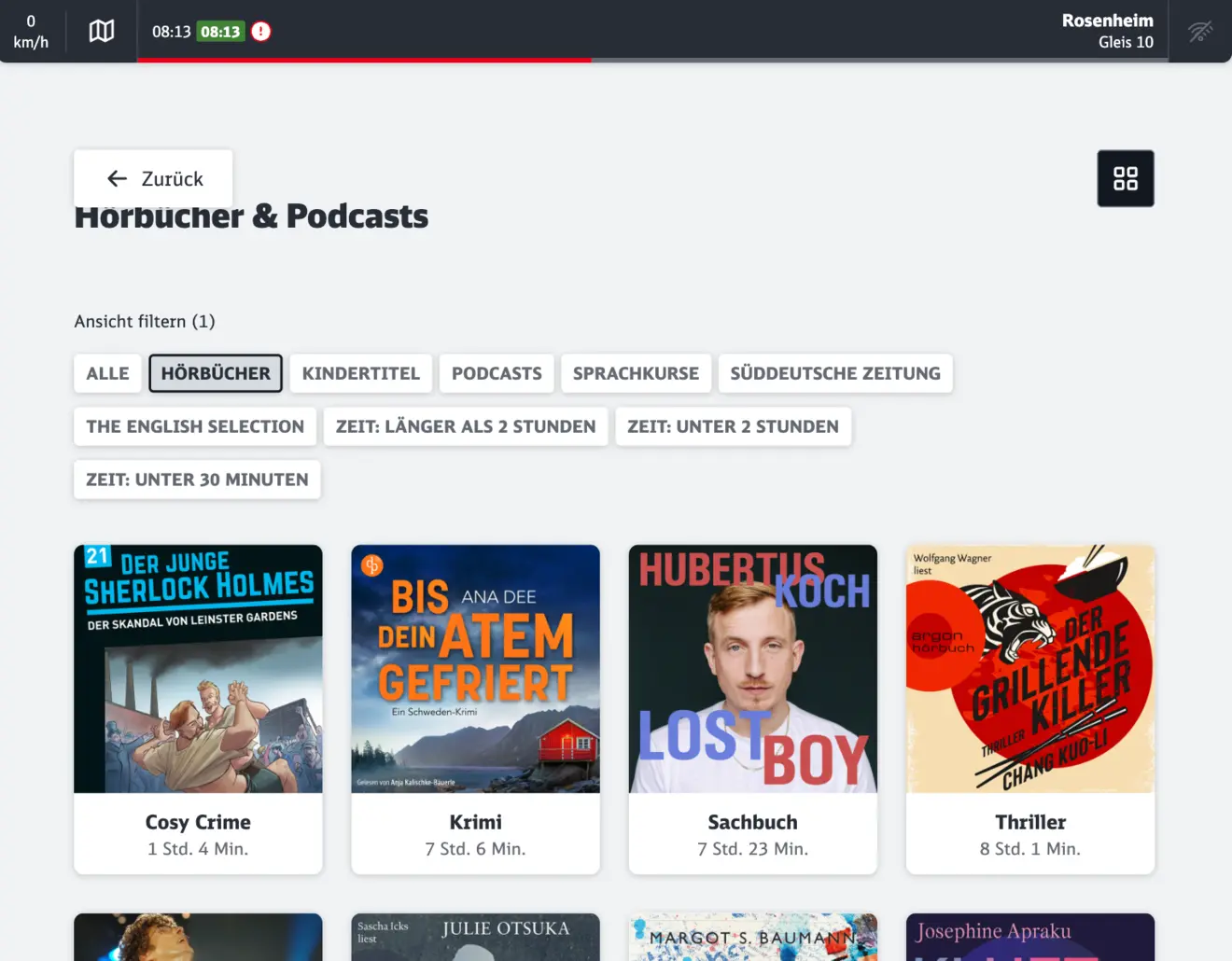This screenshot has width=1232, height=961.
Task: Switch to grid view layout icon
Action: pos(1125,178)
